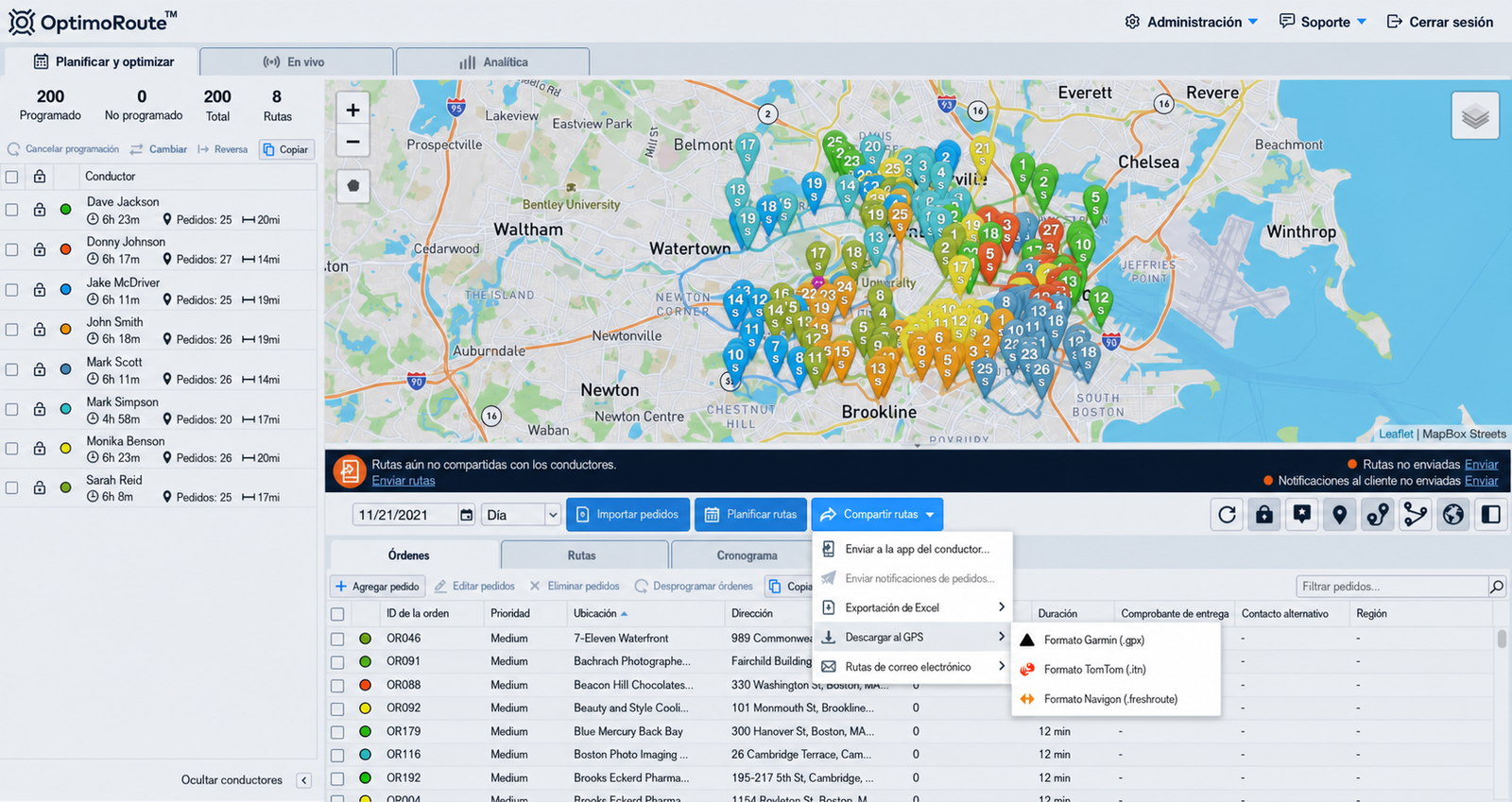
Task: Check the box for Mark Simpson
Action: (x=11, y=409)
